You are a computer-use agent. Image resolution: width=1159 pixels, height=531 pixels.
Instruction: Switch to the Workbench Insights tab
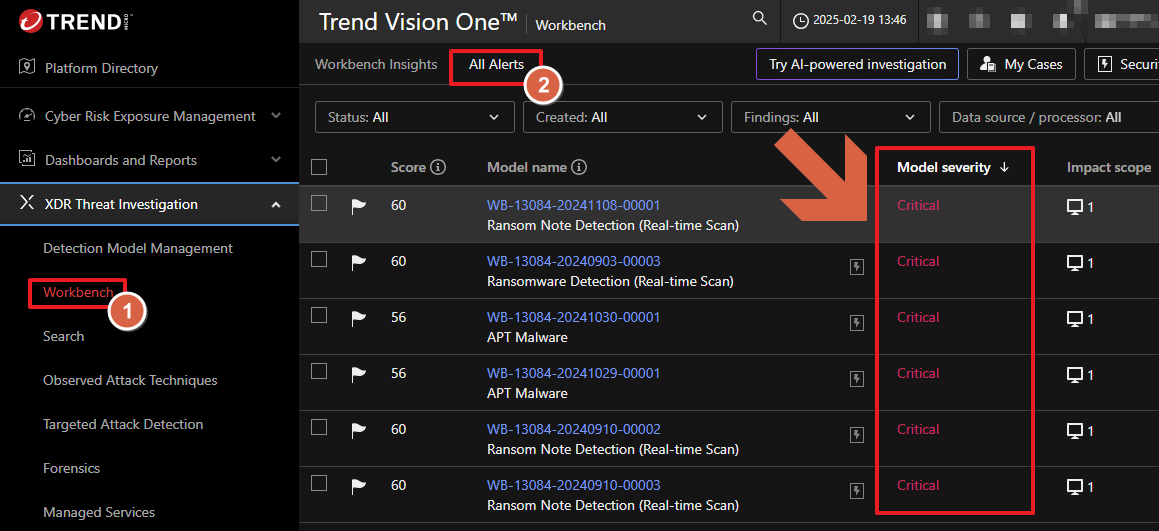[x=376, y=64]
